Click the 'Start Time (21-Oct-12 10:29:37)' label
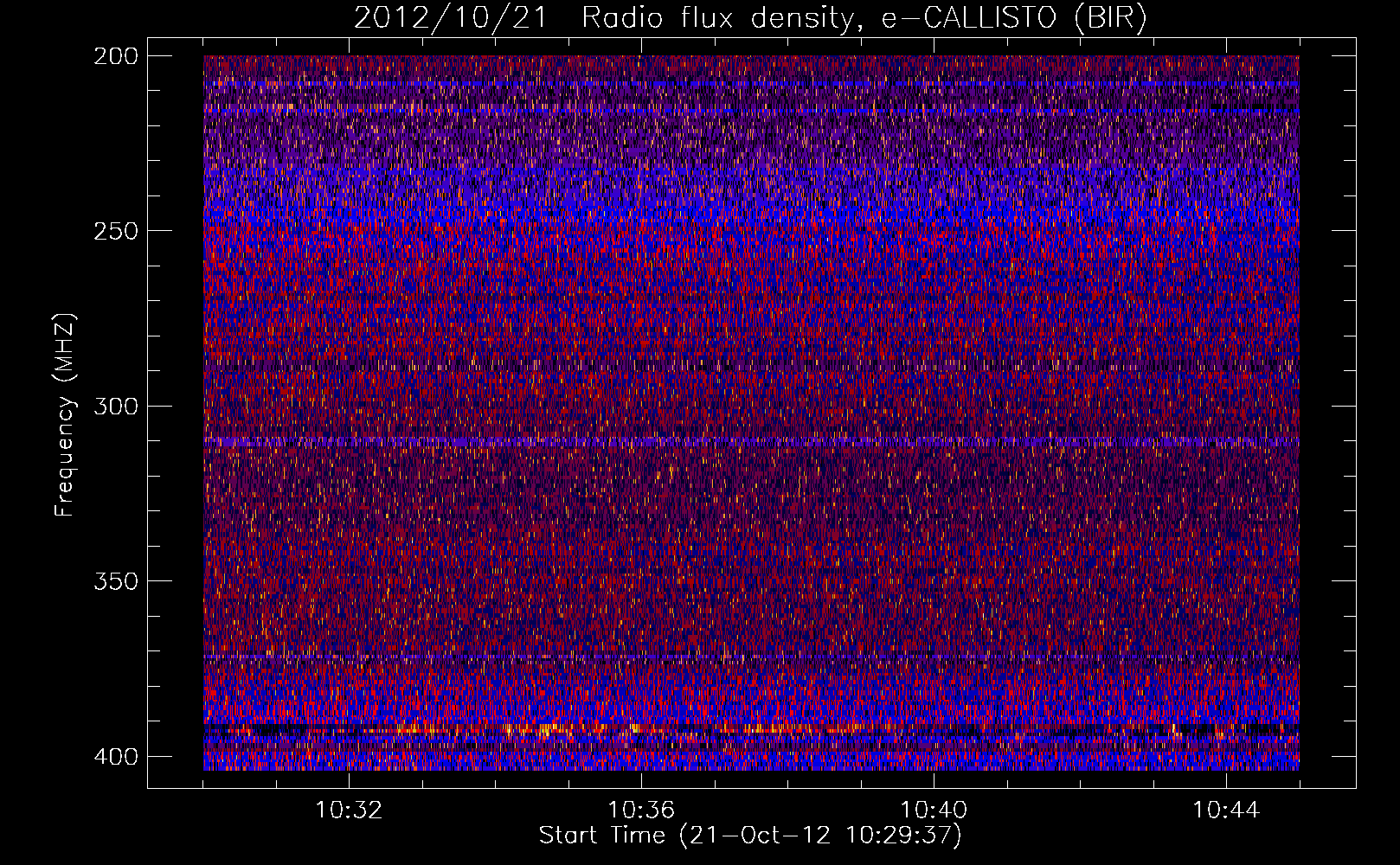 pyautogui.click(x=750, y=836)
